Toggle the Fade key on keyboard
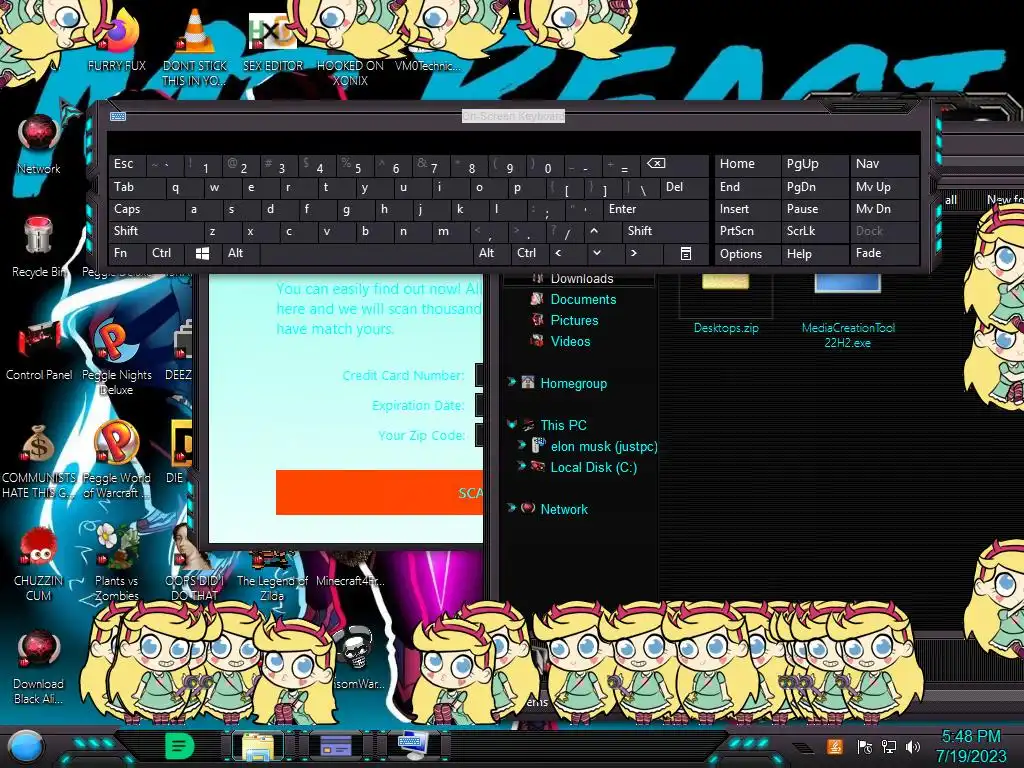This screenshot has width=1024, height=768. (884, 253)
